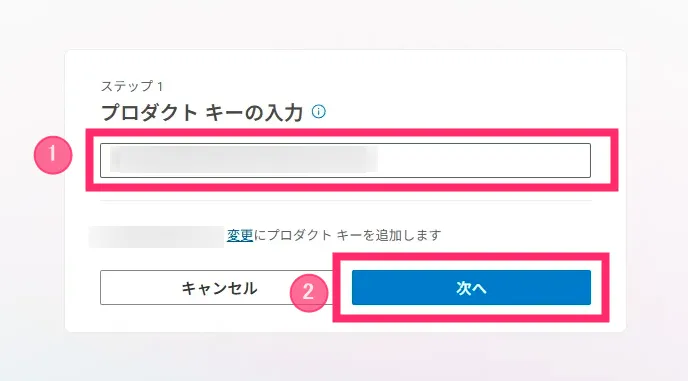Click the divider line below the key field
This screenshot has height=381, width=688.
coord(346,201)
